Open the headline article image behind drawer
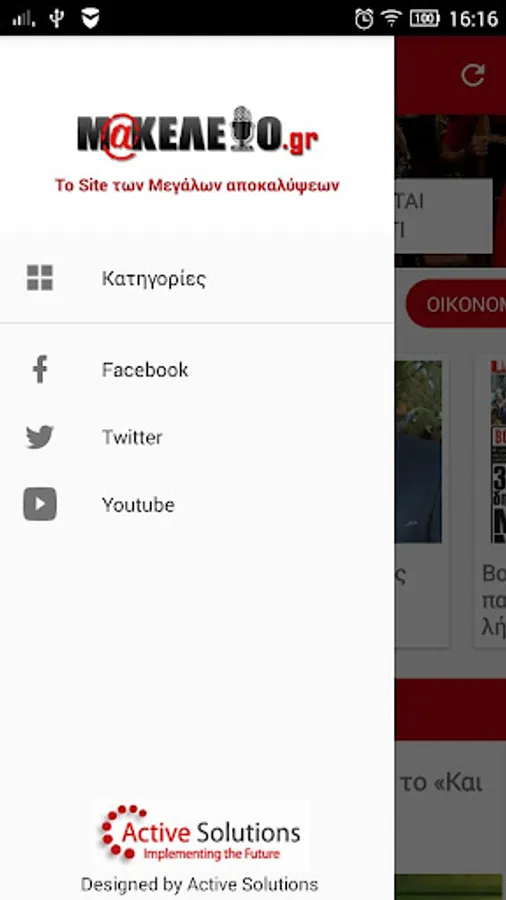This screenshot has height=900, width=506. tap(450, 191)
